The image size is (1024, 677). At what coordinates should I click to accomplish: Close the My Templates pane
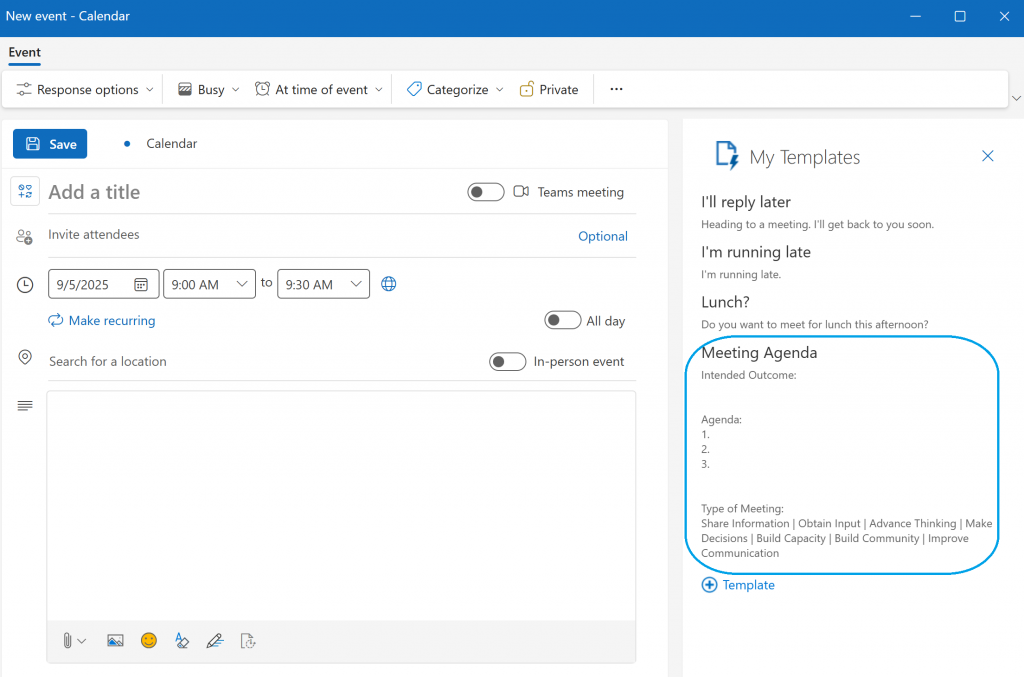988,156
